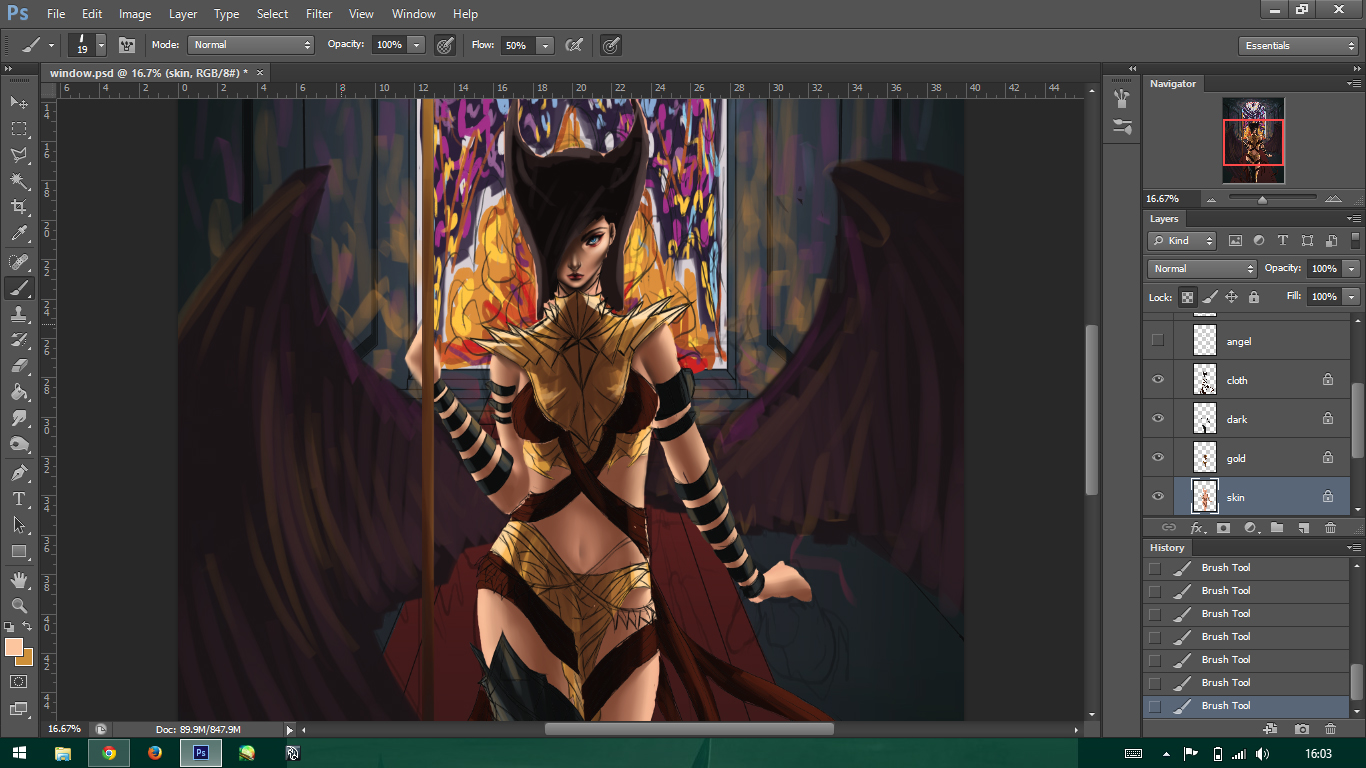Hide the dark layer
This screenshot has width=1366, height=768.
(x=1158, y=419)
